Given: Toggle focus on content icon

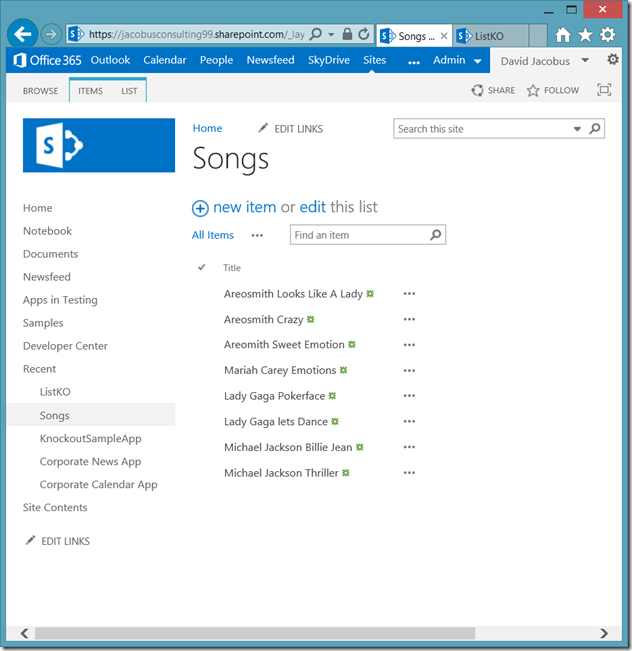Looking at the screenshot, I should coord(604,90).
